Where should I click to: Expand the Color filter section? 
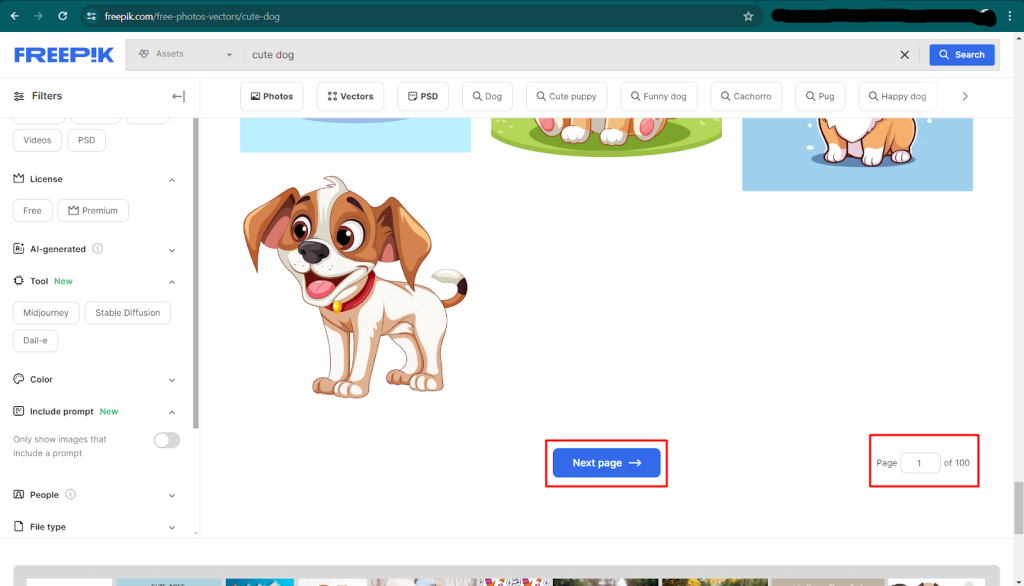pyautogui.click(x=172, y=380)
